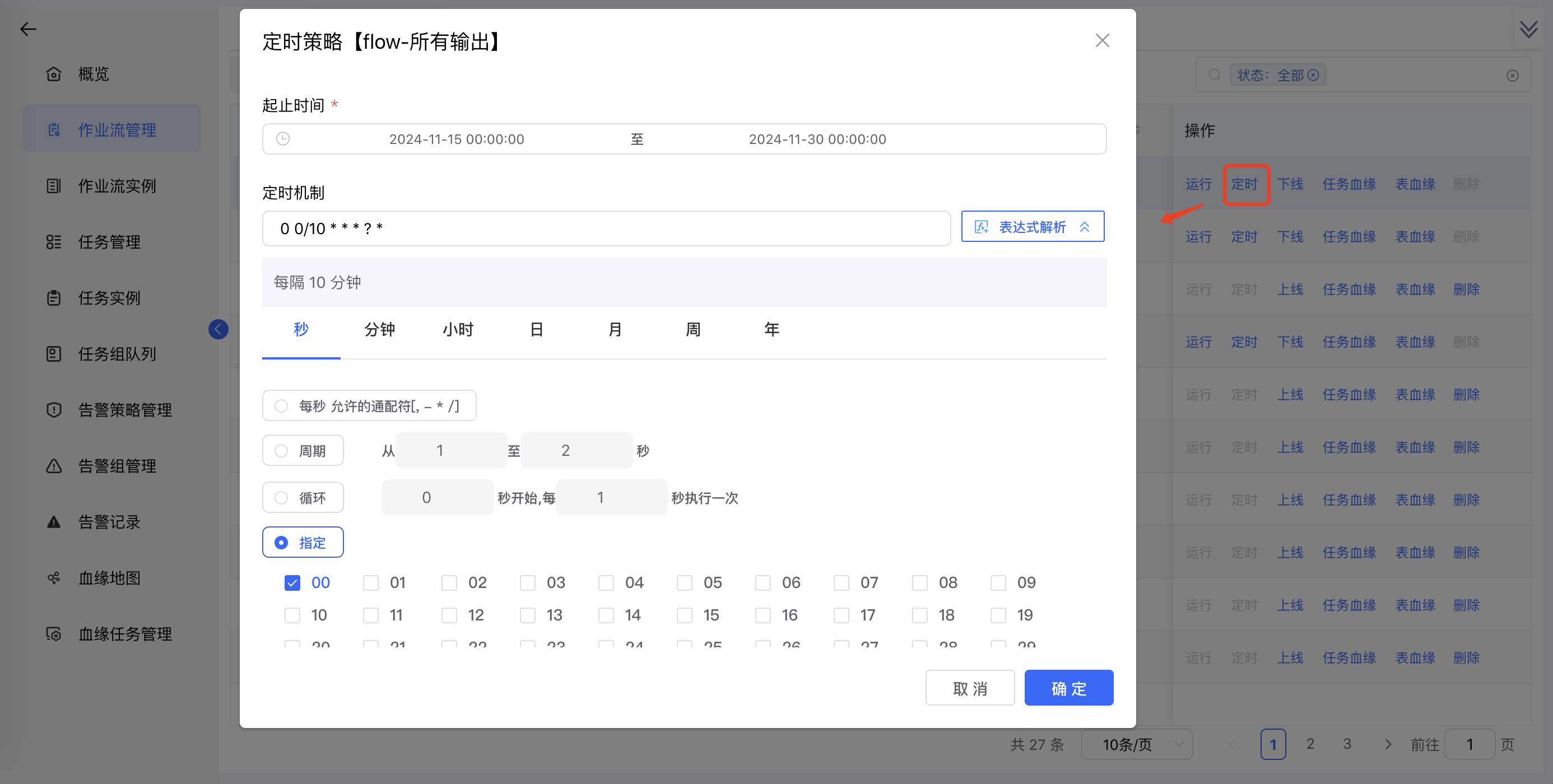Open the 血缘地图 lineage map
Image resolution: width=1553 pixels, height=784 pixels.
tap(109, 578)
